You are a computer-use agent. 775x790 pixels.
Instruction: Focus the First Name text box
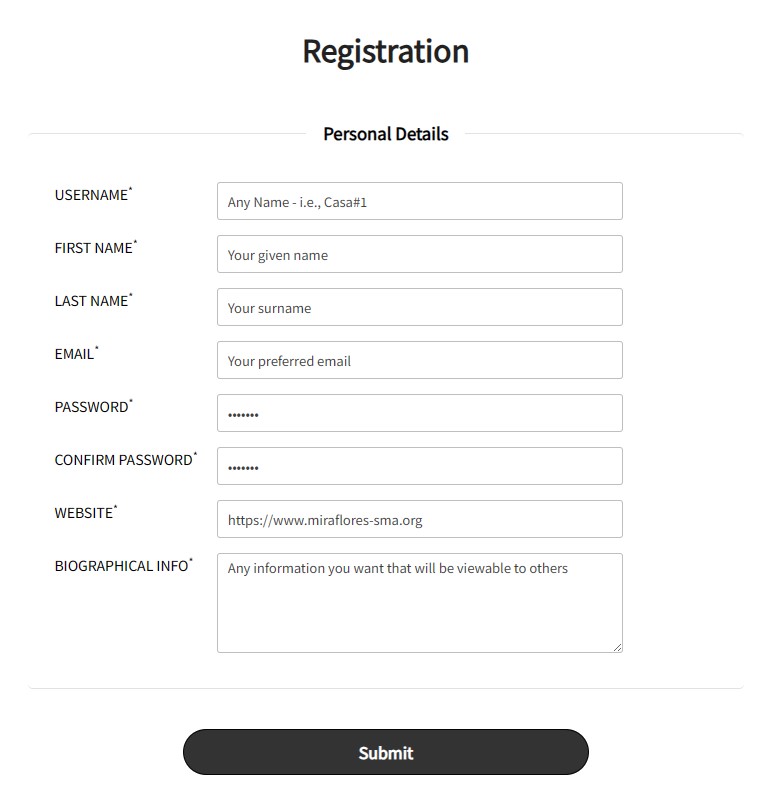click(x=419, y=254)
